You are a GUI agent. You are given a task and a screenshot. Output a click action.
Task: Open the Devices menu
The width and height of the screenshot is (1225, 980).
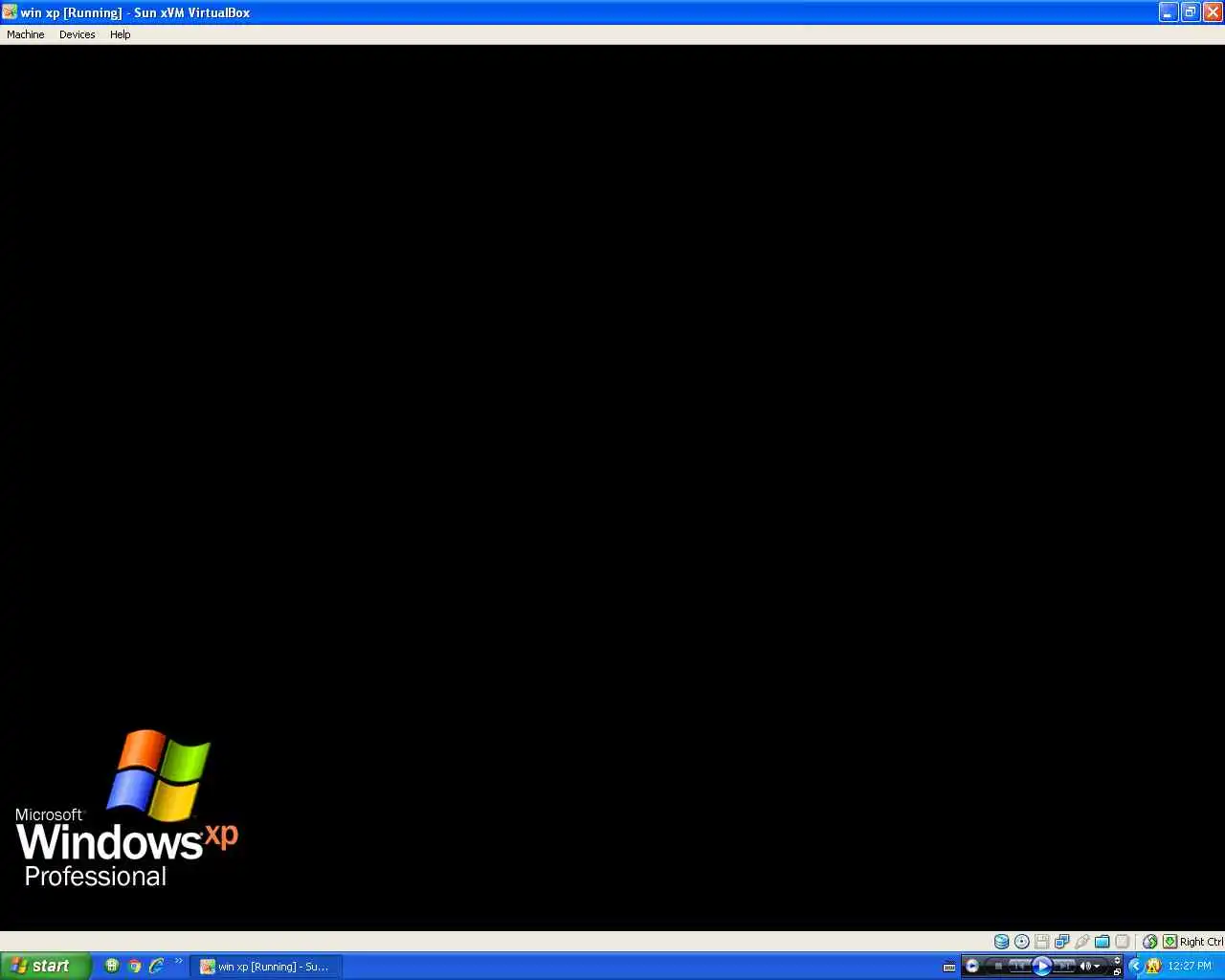coord(77,34)
